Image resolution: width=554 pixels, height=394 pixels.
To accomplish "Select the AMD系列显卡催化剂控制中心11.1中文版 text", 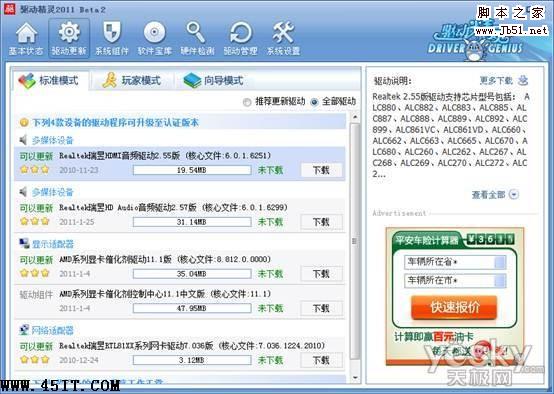I will point(132,294).
